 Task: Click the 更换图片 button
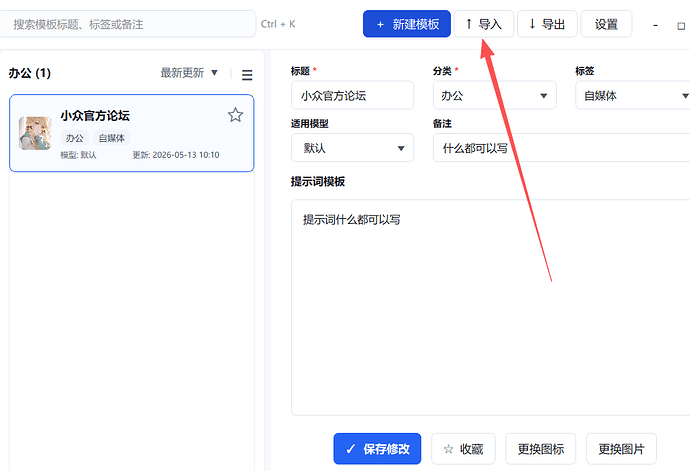pos(621,449)
